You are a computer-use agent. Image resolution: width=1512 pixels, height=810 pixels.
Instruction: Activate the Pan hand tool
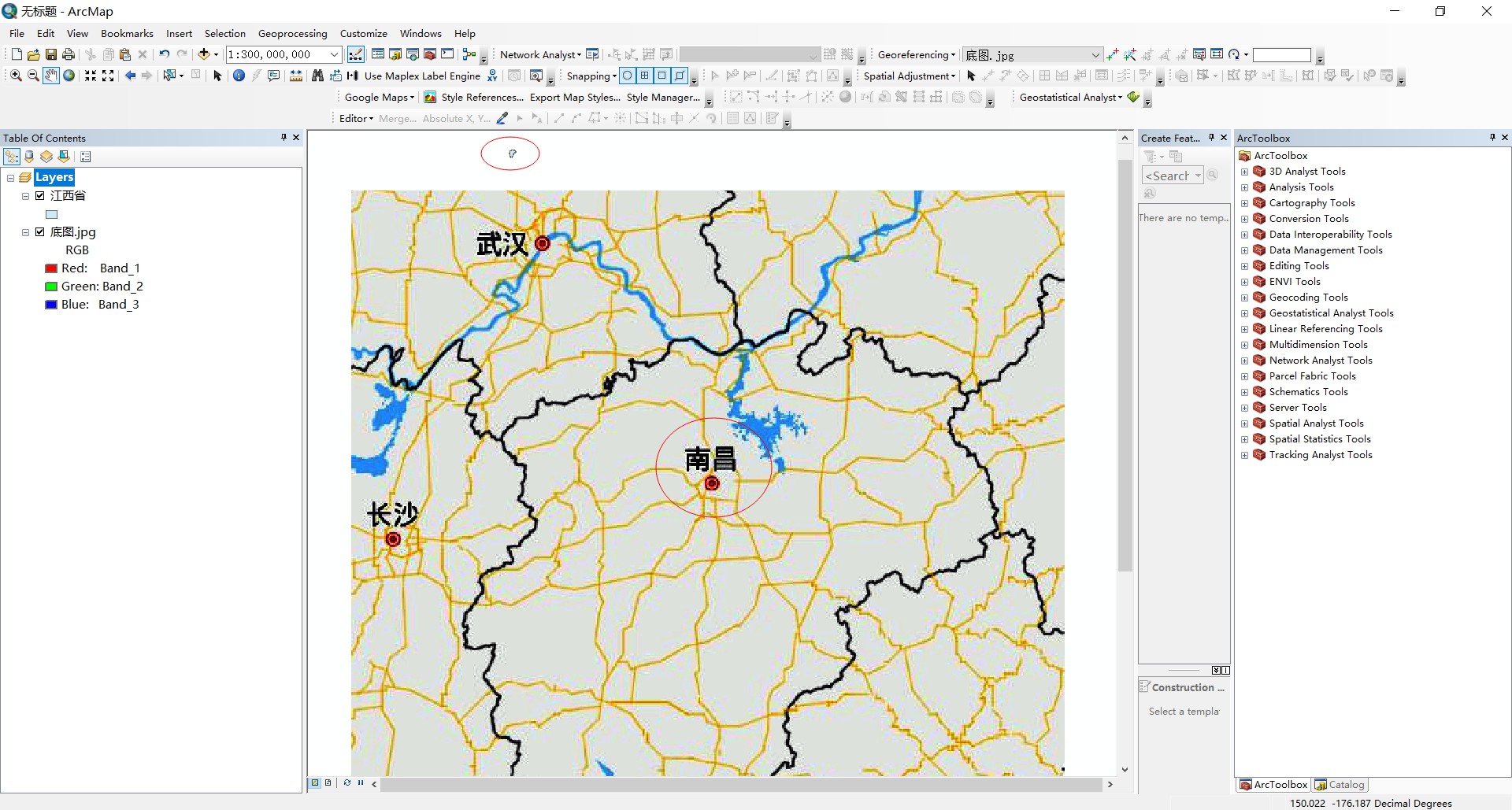[51, 76]
